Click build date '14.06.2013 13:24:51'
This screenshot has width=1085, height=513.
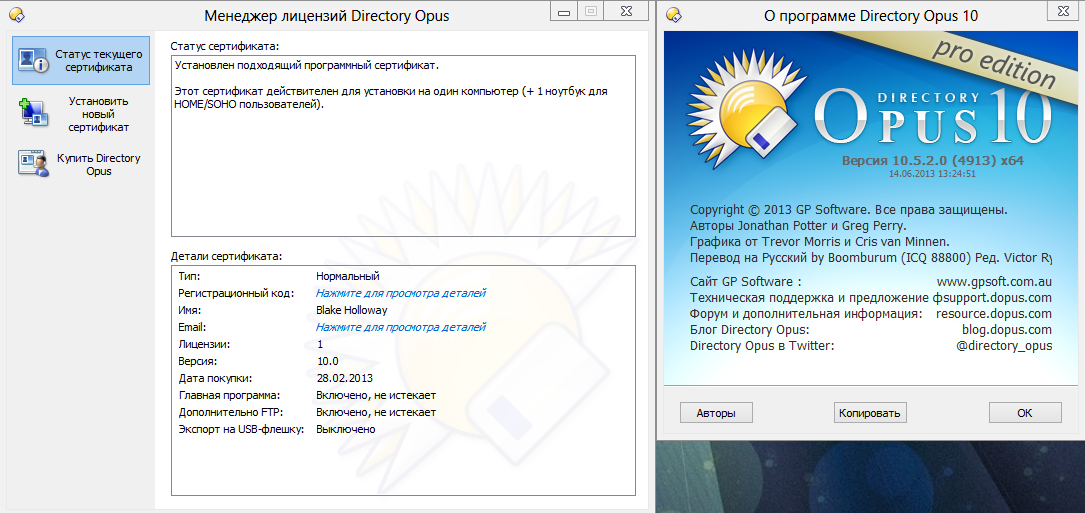click(x=932, y=174)
